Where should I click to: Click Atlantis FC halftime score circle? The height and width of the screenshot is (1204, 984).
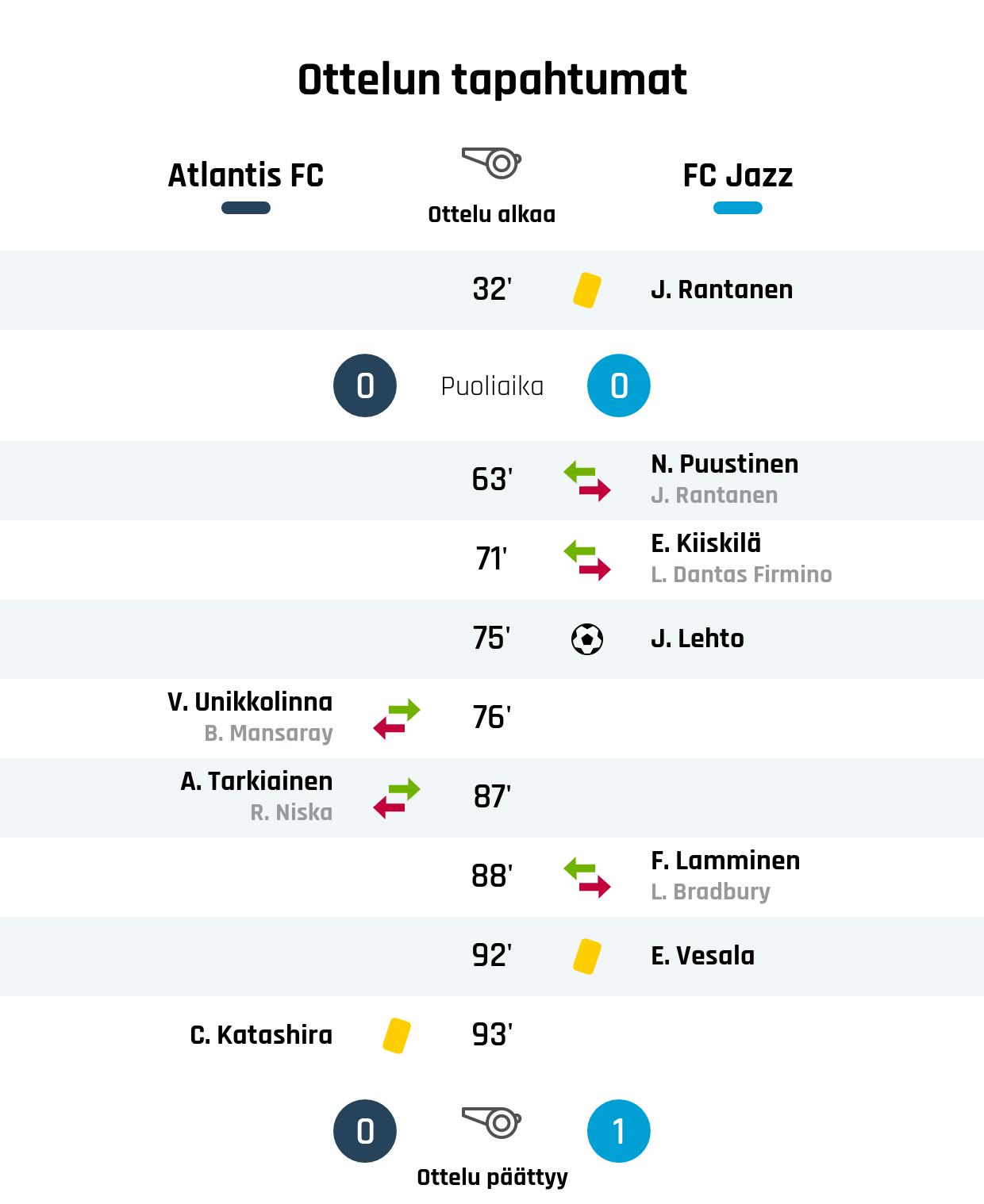365,385
